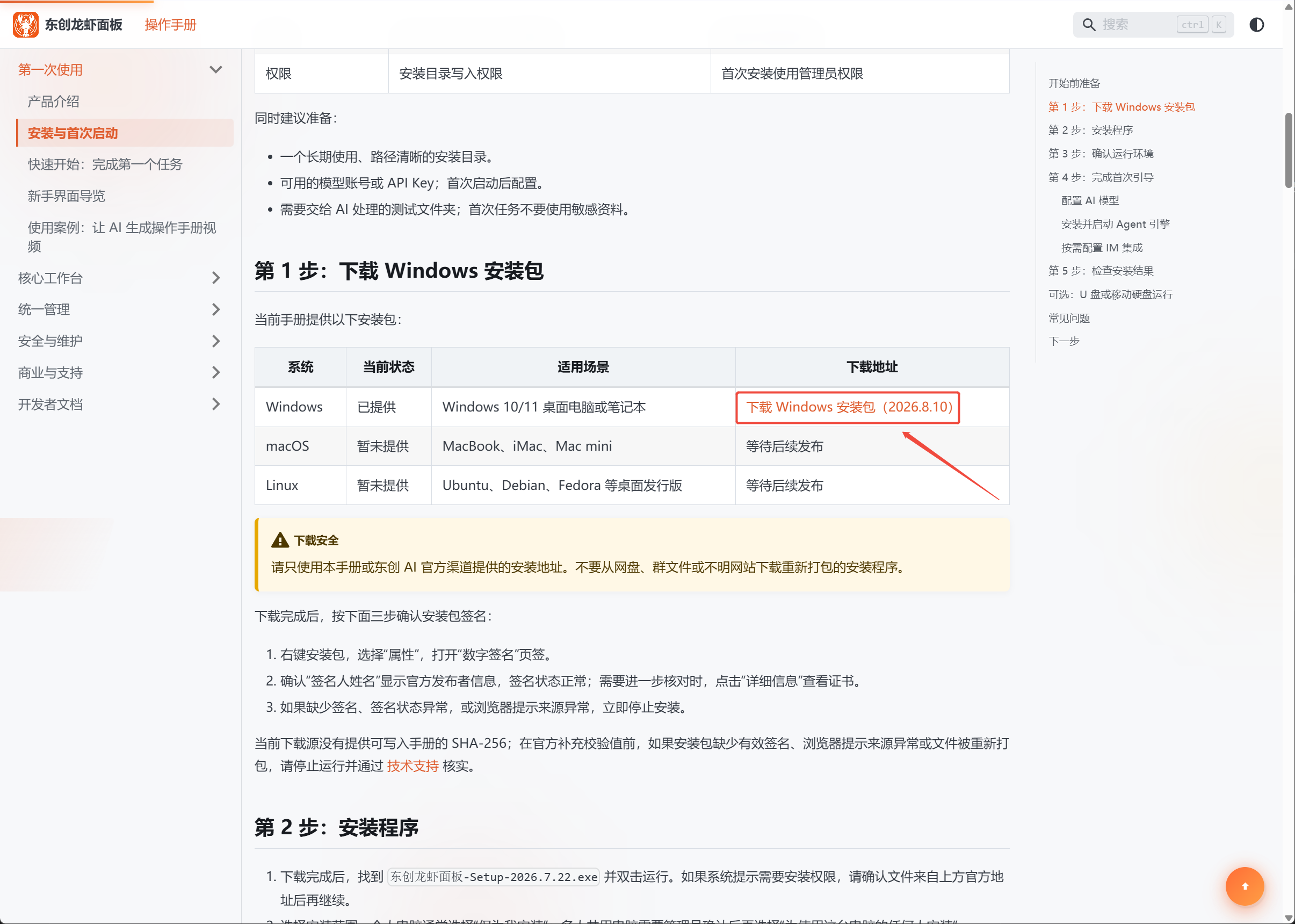Collapse the 第一次使用 section chevron
This screenshot has height=924, width=1295.
click(x=215, y=69)
